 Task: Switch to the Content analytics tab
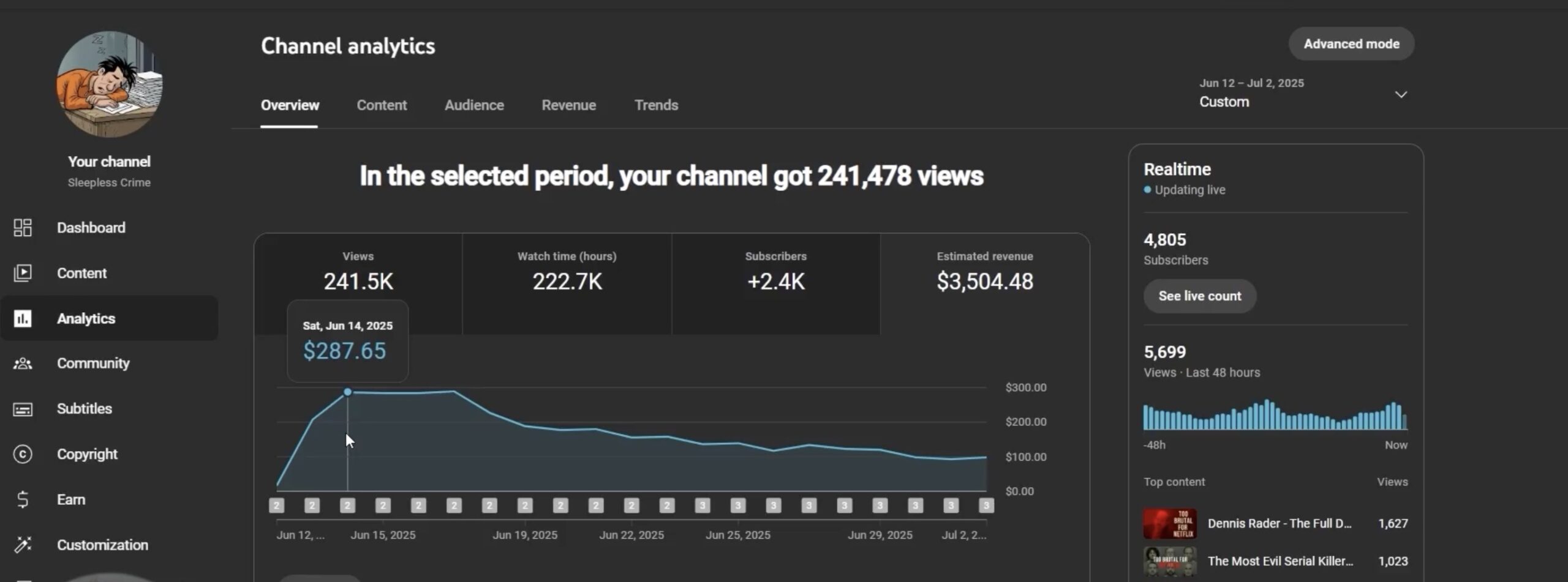click(x=382, y=105)
